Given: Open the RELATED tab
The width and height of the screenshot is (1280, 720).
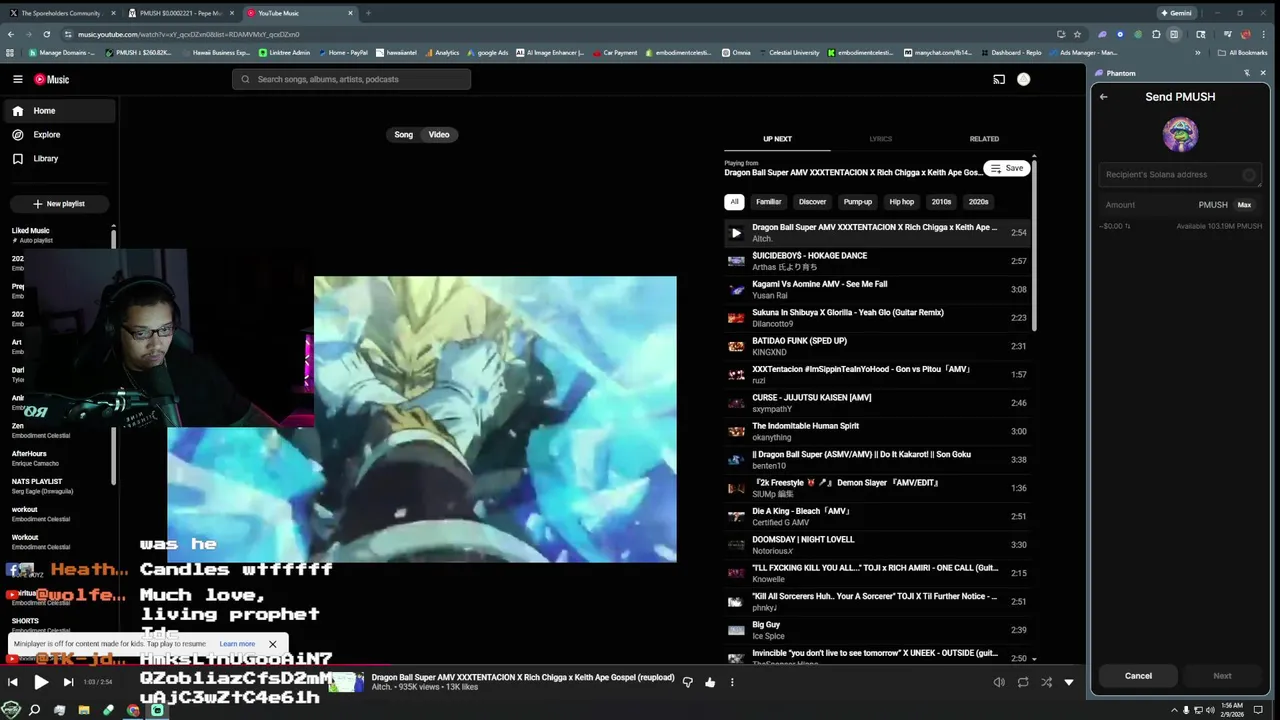Looking at the screenshot, I should pos(984,139).
